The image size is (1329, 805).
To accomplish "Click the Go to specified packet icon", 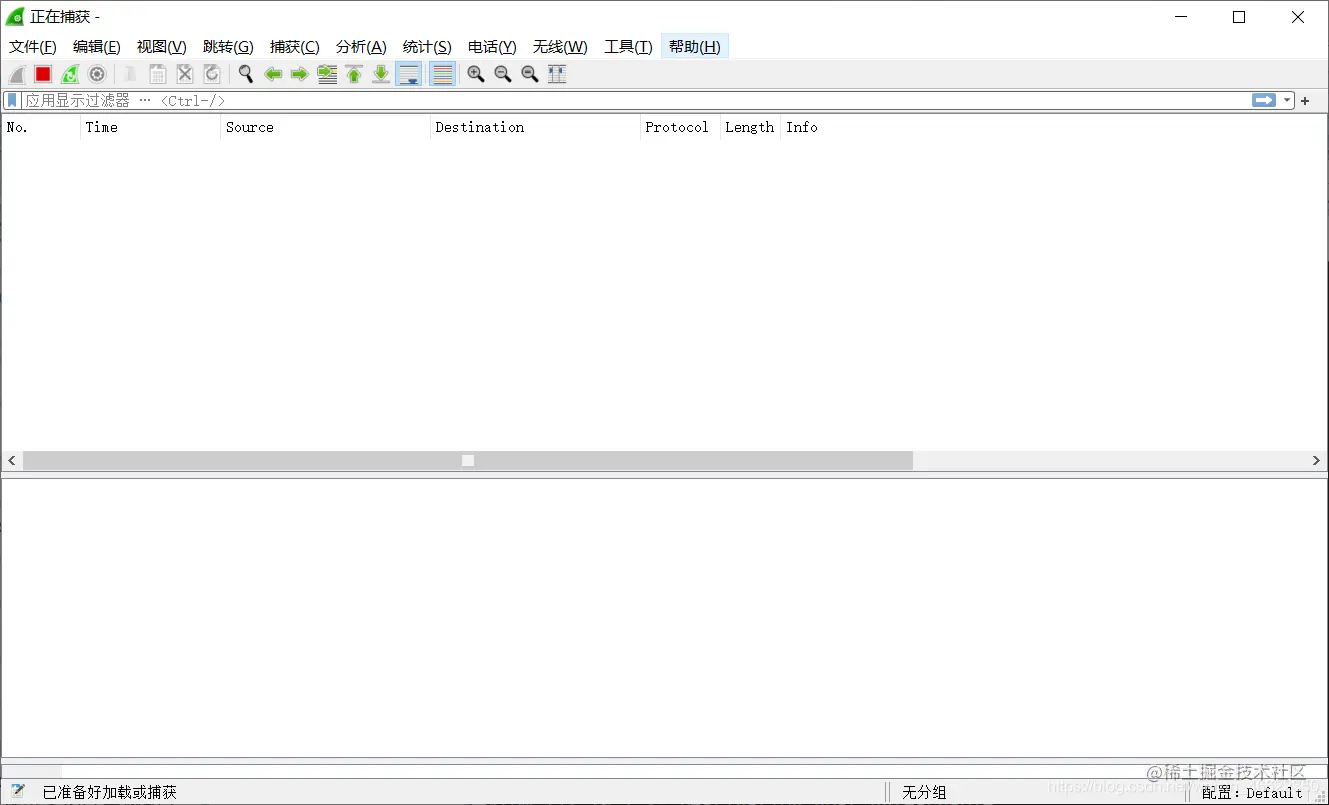I will pyautogui.click(x=327, y=74).
